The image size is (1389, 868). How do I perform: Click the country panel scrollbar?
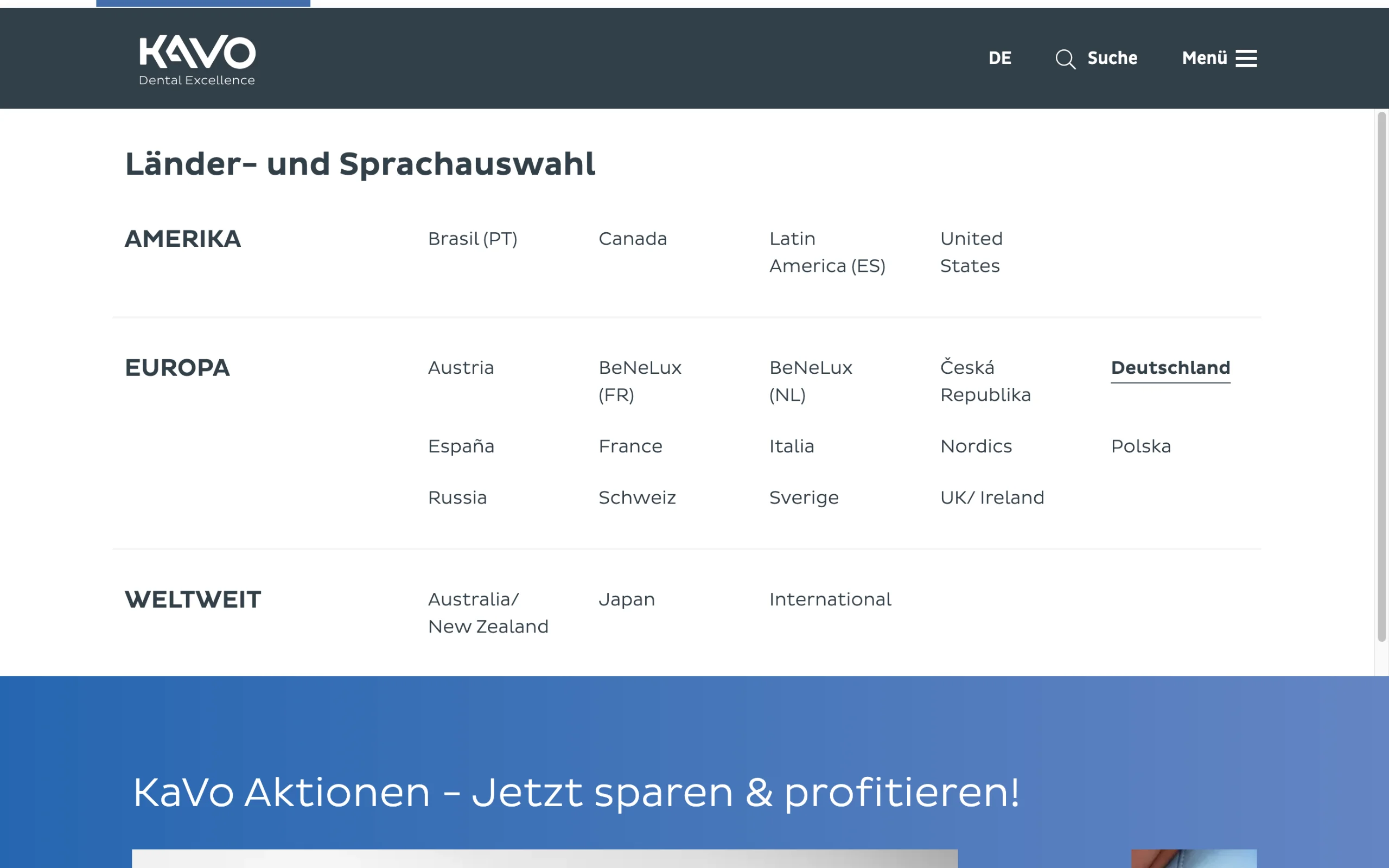point(1381,377)
